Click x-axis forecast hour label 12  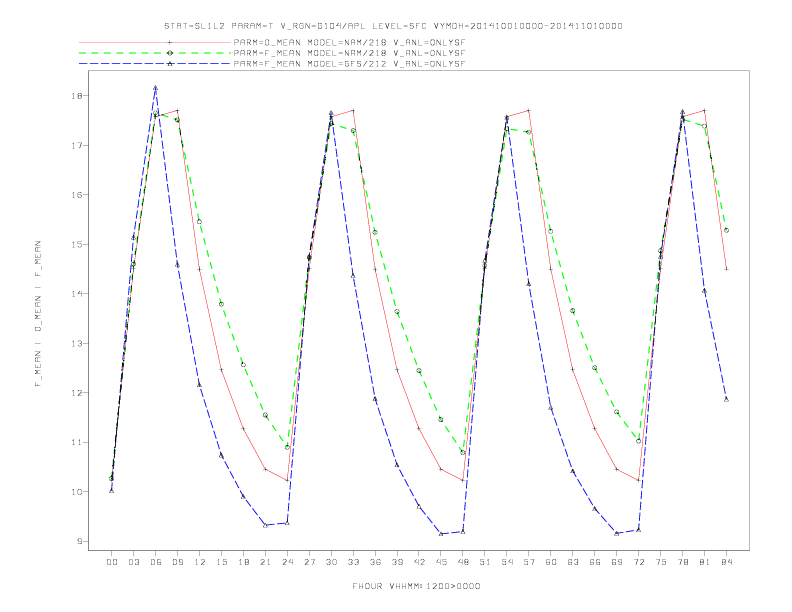pyautogui.click(x=200, y=562)
